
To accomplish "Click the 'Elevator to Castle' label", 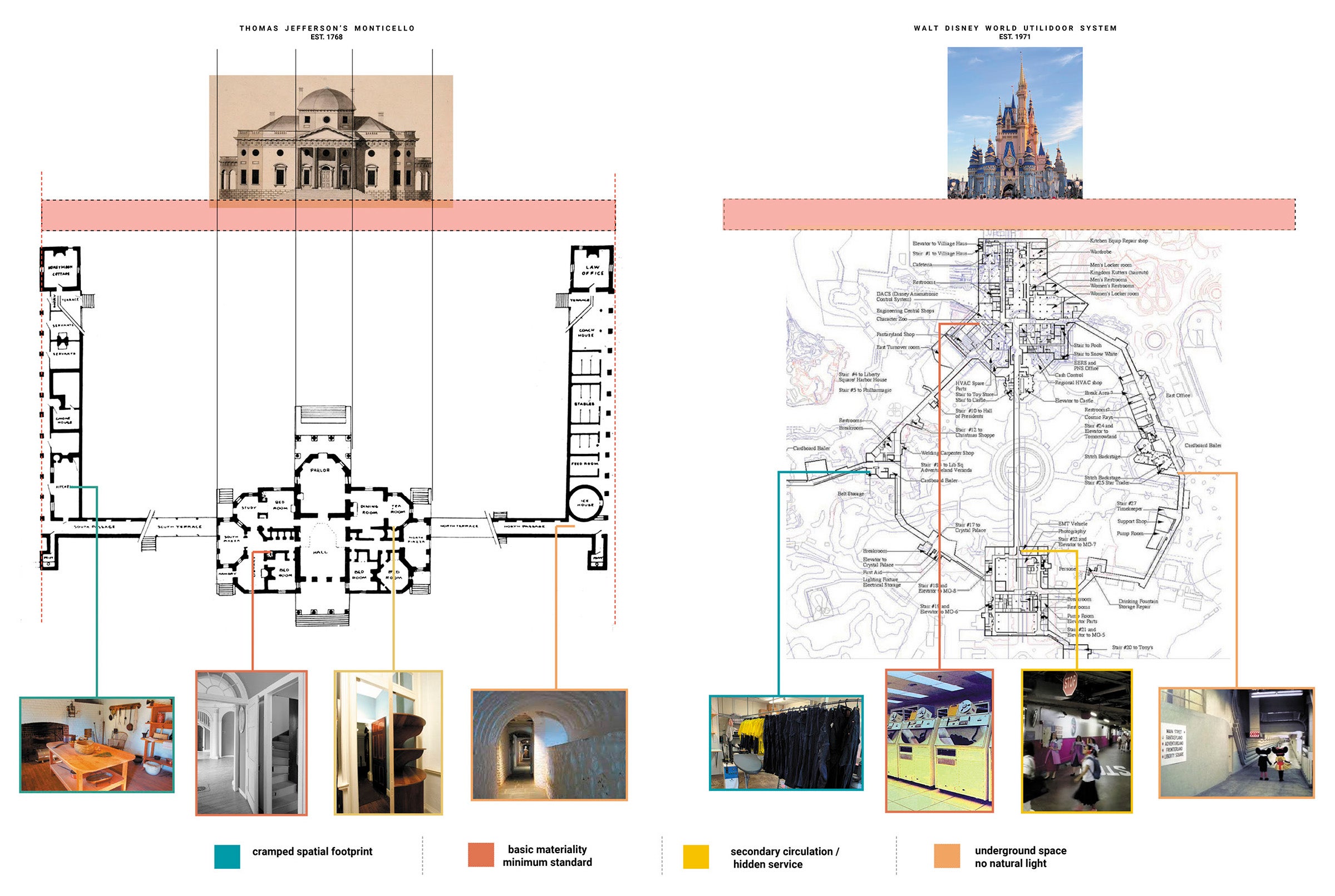I will coord(1073,401).
